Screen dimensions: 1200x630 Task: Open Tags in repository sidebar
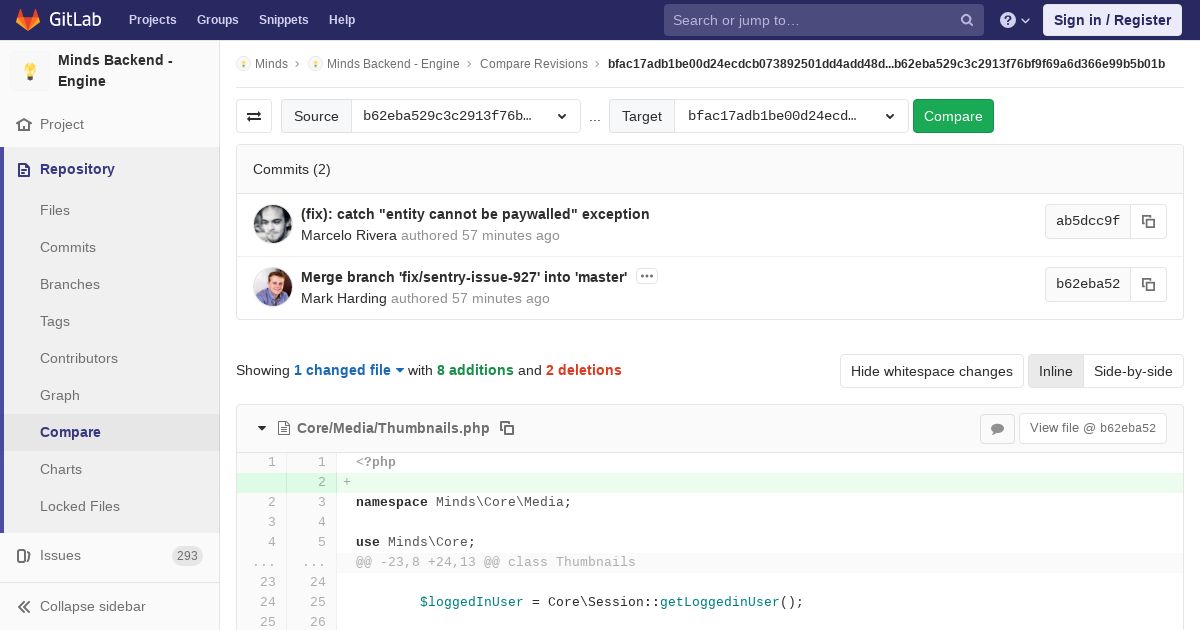tap(55, 321)
